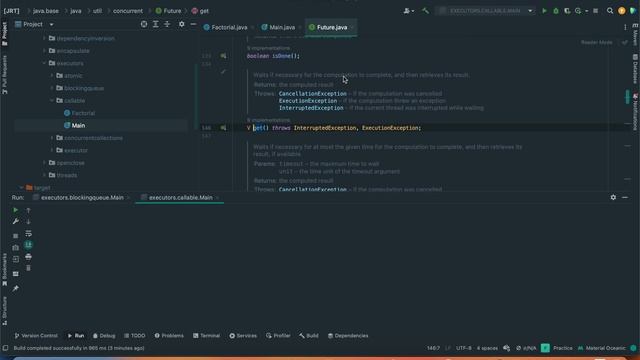Open Run panel settings gear
Image resolution: width=640 pixels, height=360 pixels.
coord(613,198)
